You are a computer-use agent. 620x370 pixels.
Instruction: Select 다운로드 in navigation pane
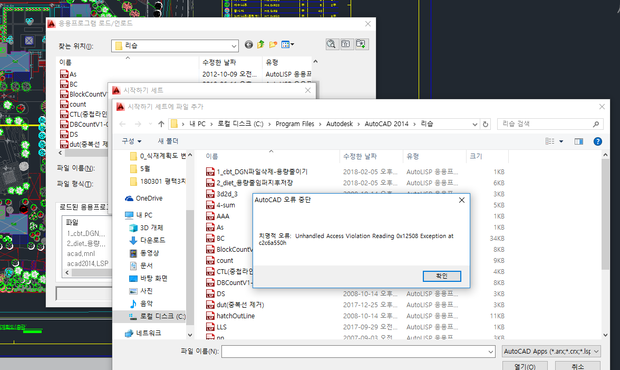coord(147,240)
